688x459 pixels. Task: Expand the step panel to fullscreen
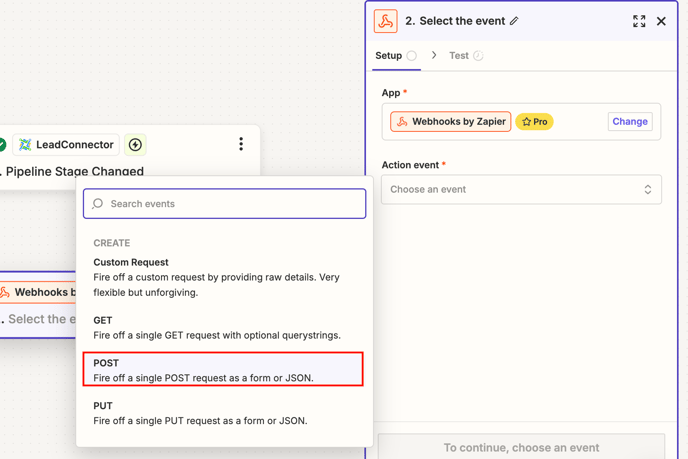(x=639, y=21)
